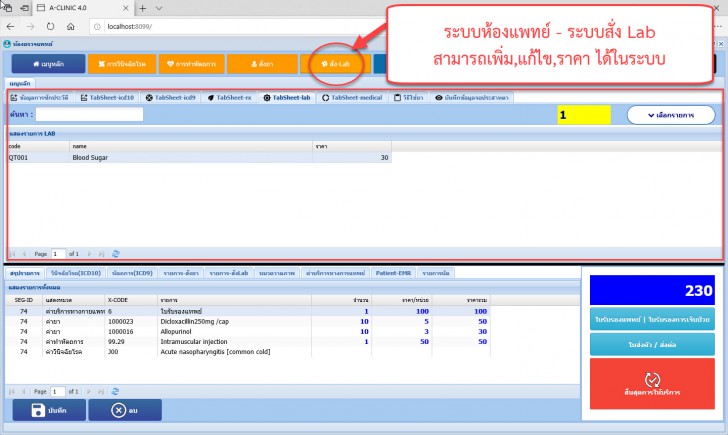Go to first page in summary table pager
The image size is (728, 435).
coord(12,392)
